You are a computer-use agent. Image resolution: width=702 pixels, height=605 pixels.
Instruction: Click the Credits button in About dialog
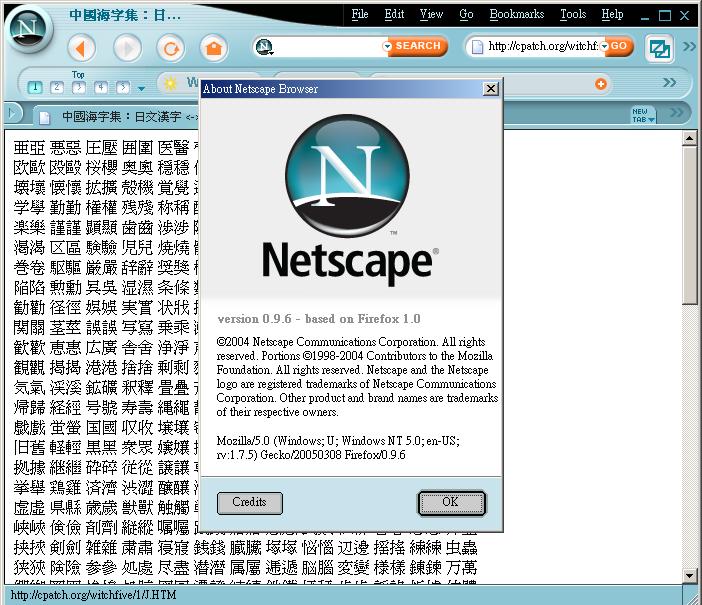point(249,503)
